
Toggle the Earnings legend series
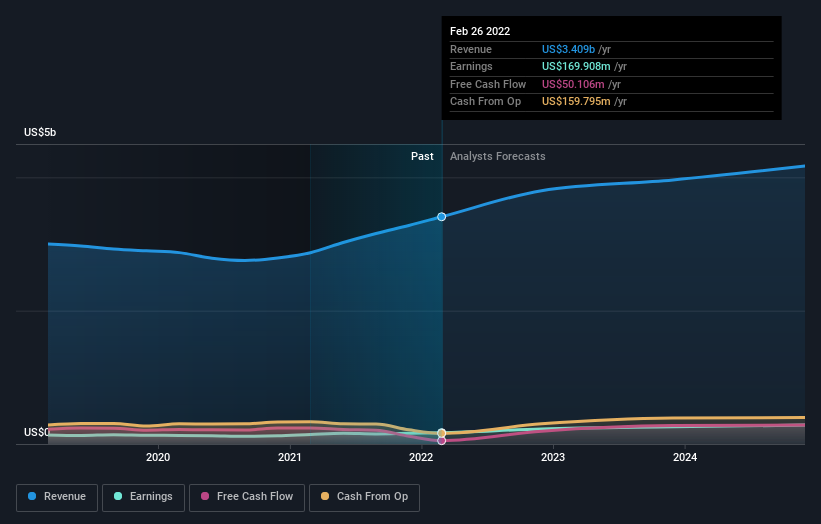pos(143,497)
